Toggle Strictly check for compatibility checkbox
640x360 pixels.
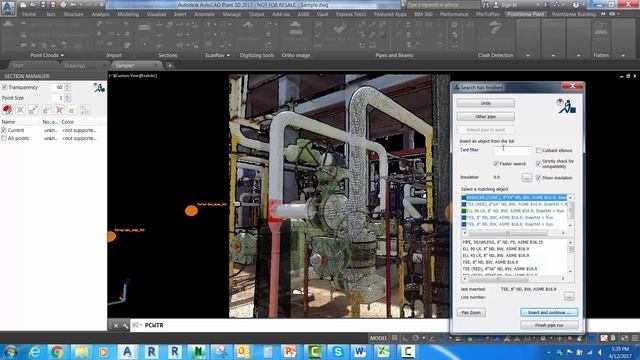(x=538, y=164)
